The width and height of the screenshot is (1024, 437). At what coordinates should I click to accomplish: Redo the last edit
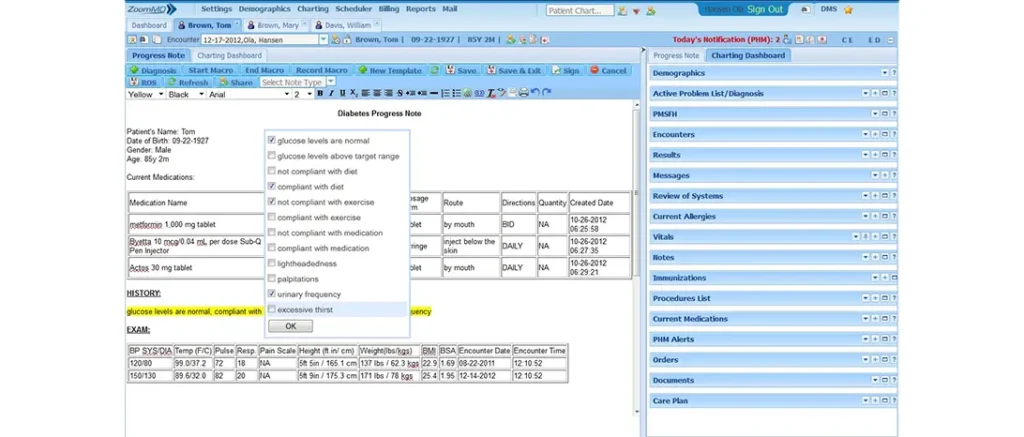pos(547,93)
